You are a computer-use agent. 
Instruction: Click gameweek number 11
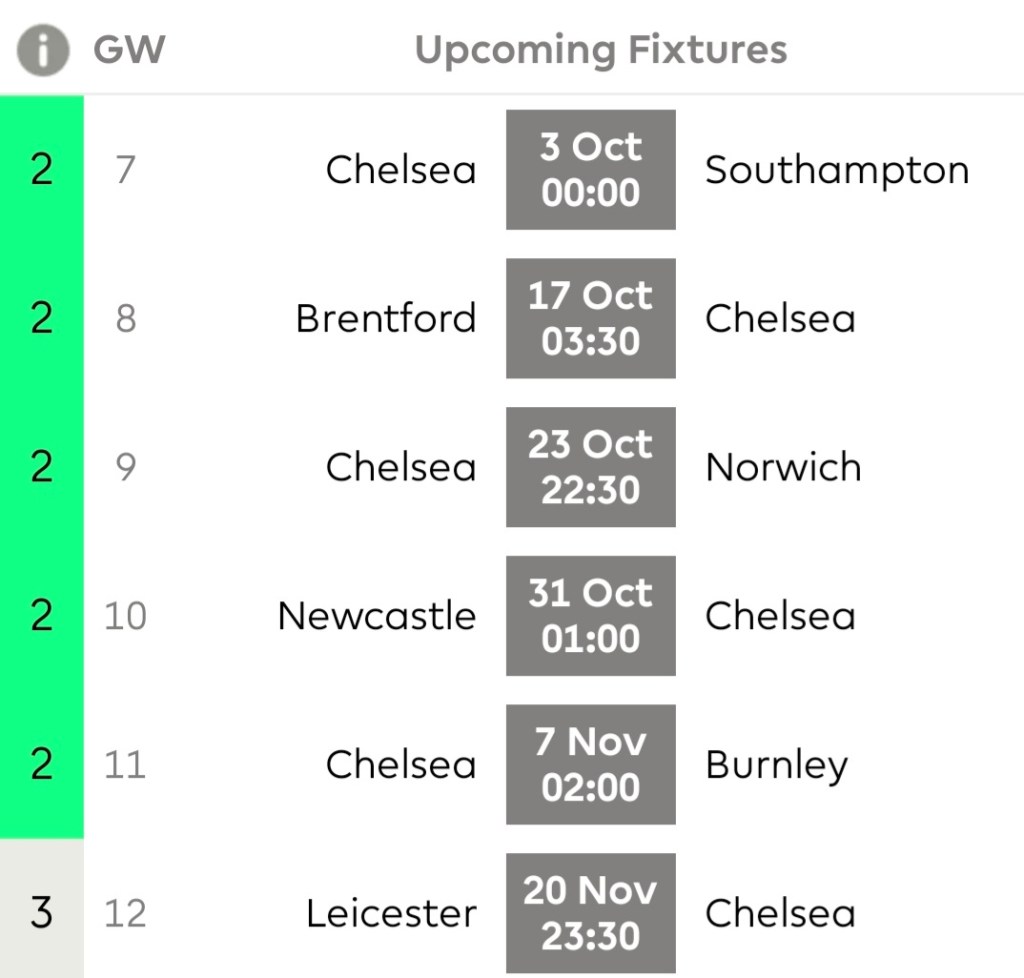point(125,764)
